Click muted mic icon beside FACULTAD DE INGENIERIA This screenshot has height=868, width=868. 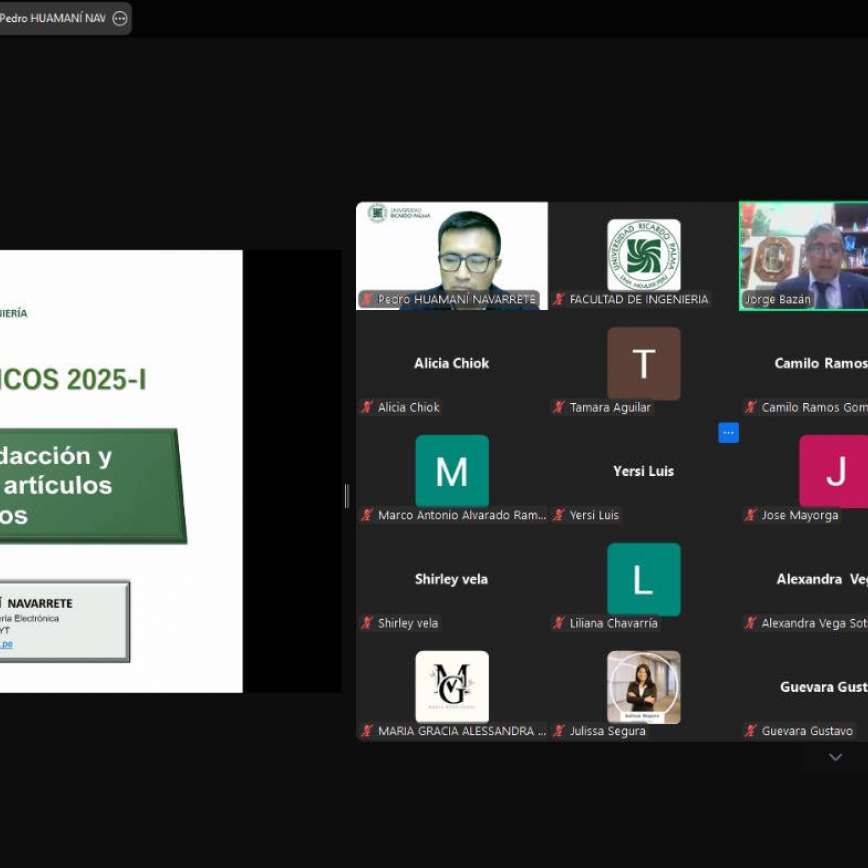tap(559, 299)
